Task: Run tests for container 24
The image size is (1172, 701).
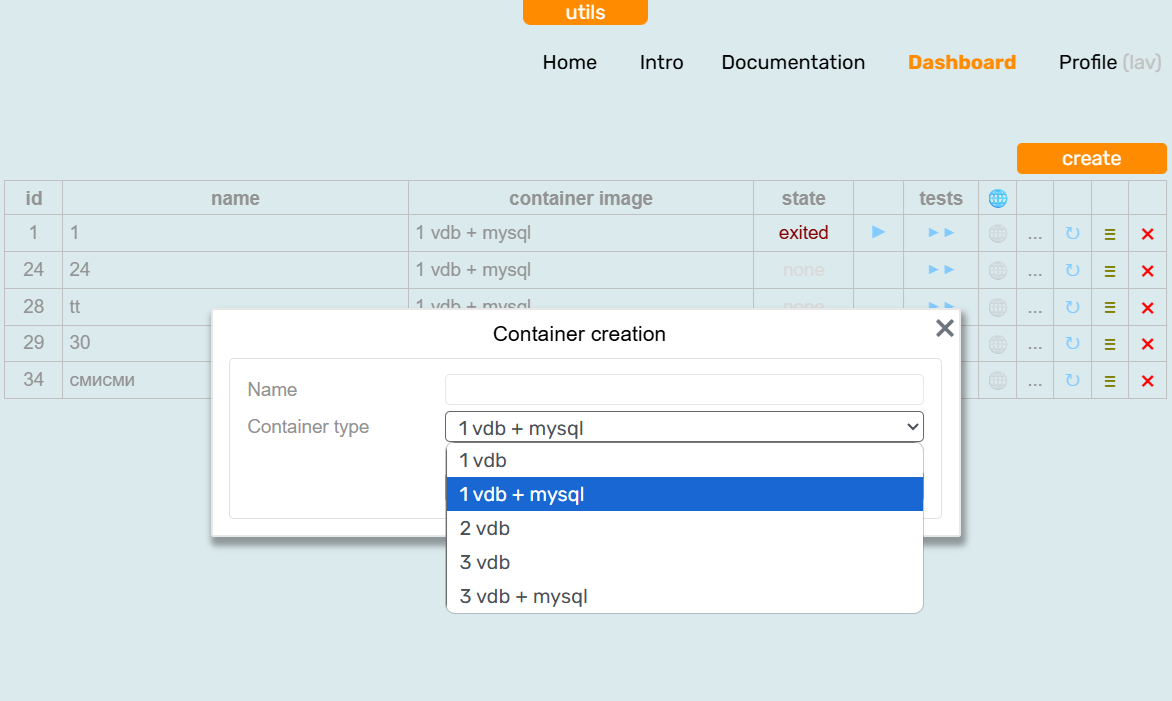Action: [x=940, y=270]
